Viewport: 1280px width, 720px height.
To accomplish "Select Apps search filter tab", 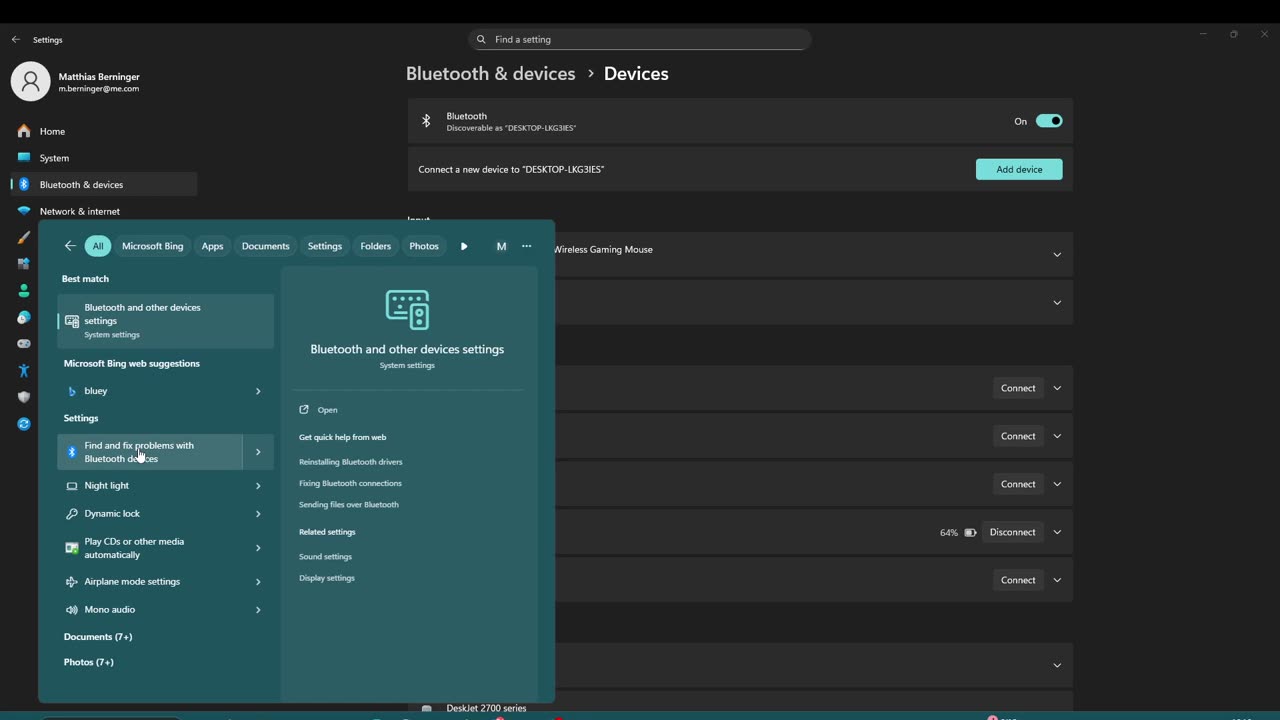I will 212,246.
